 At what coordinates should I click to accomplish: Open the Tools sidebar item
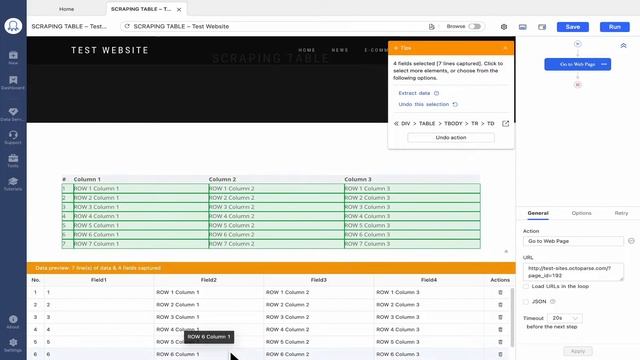[13, 161]
